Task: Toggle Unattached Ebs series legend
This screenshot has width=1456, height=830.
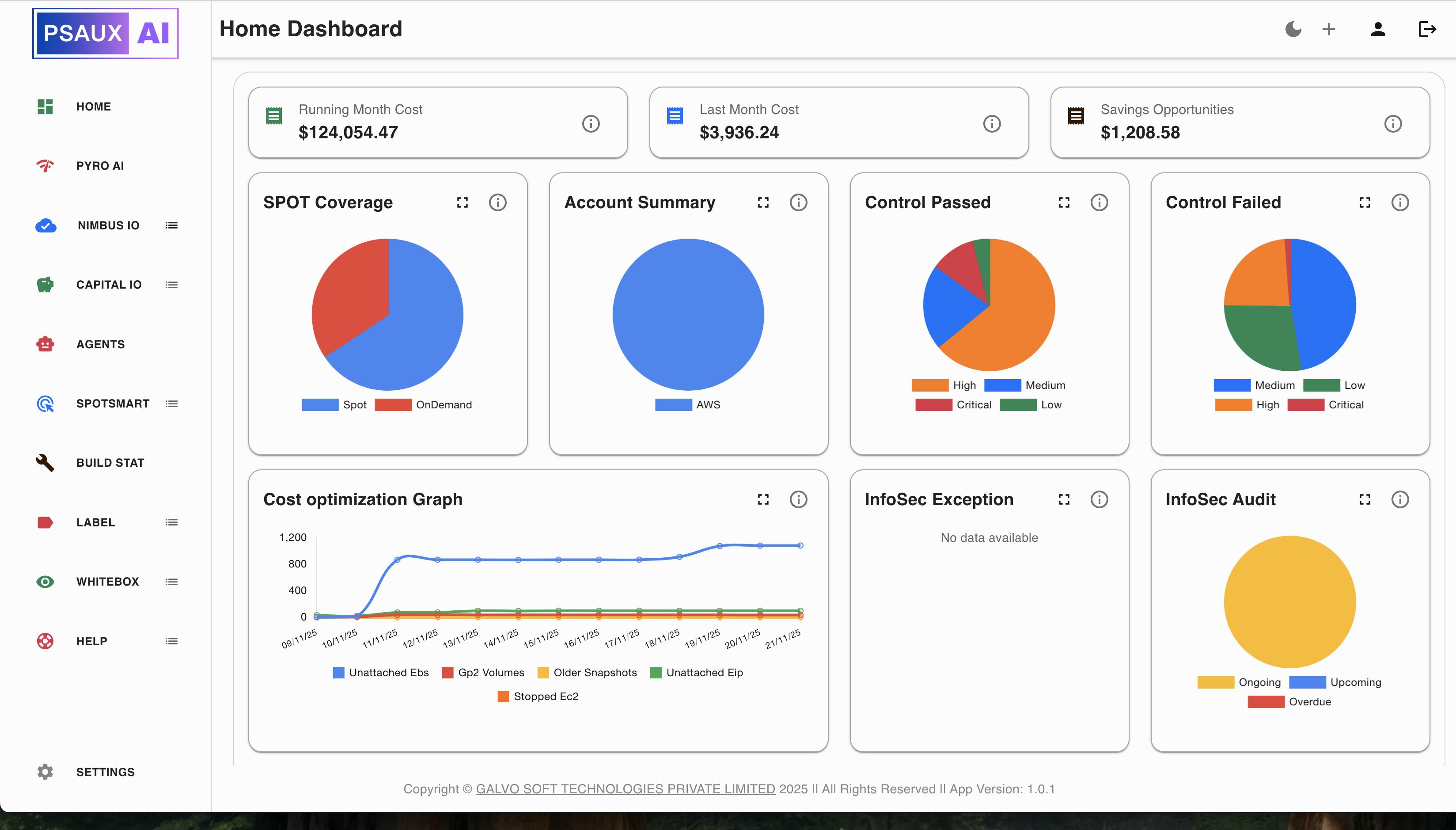Action: click(380, 673)
